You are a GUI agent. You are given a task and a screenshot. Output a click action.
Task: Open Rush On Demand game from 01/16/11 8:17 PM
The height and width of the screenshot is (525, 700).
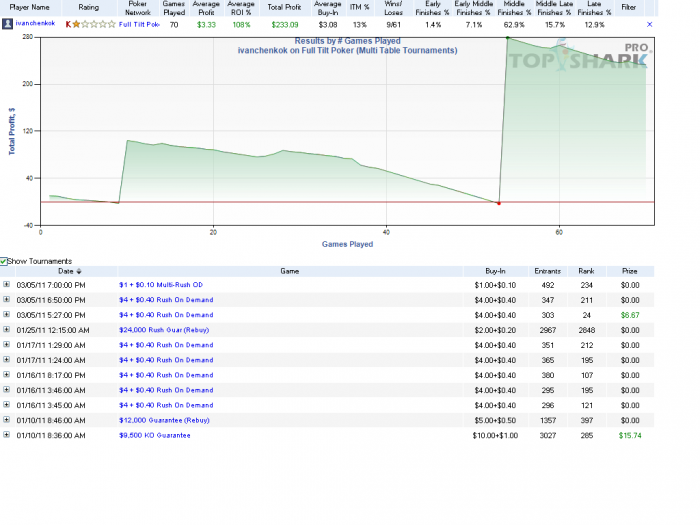click(x=166, y=375)
